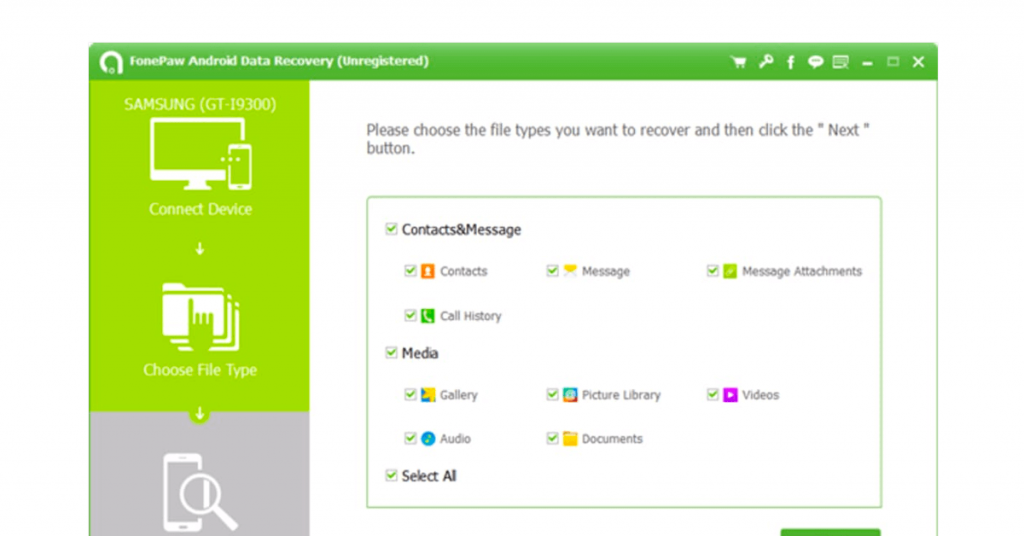The width and height of the screenshot is (1024, 536).
Task: Click the Documents label text
Action: pyautogui.click(x=612, y=439)
